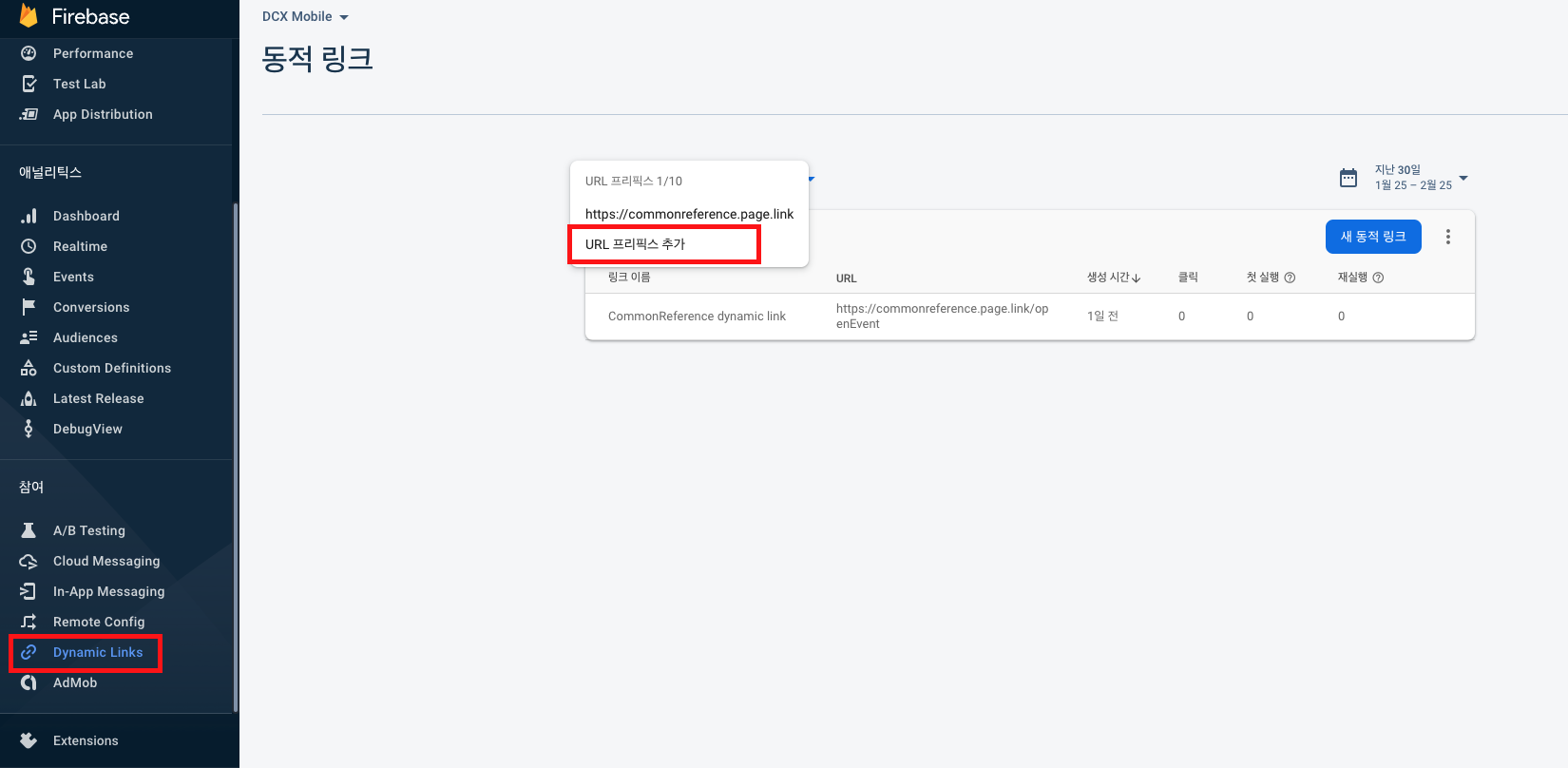Click the AdMob icon
This screenshot has width=1568, height=768.
pyautogui.click(x=29, y=682)
